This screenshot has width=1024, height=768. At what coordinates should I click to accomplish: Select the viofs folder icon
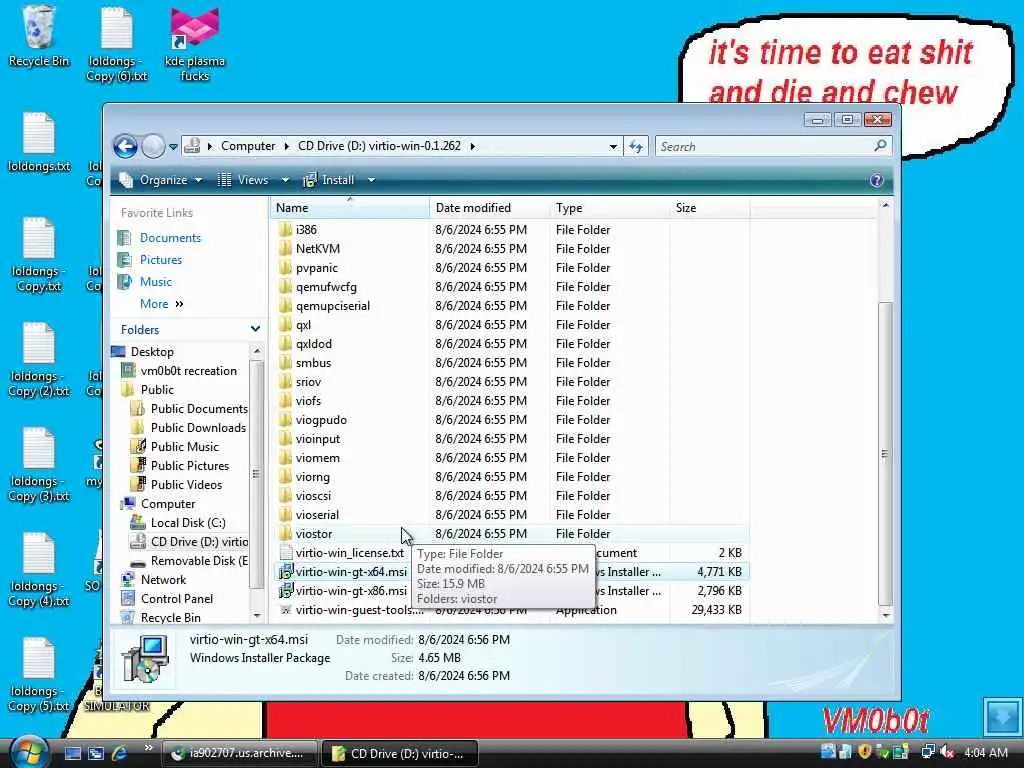[x=285, y=400]
